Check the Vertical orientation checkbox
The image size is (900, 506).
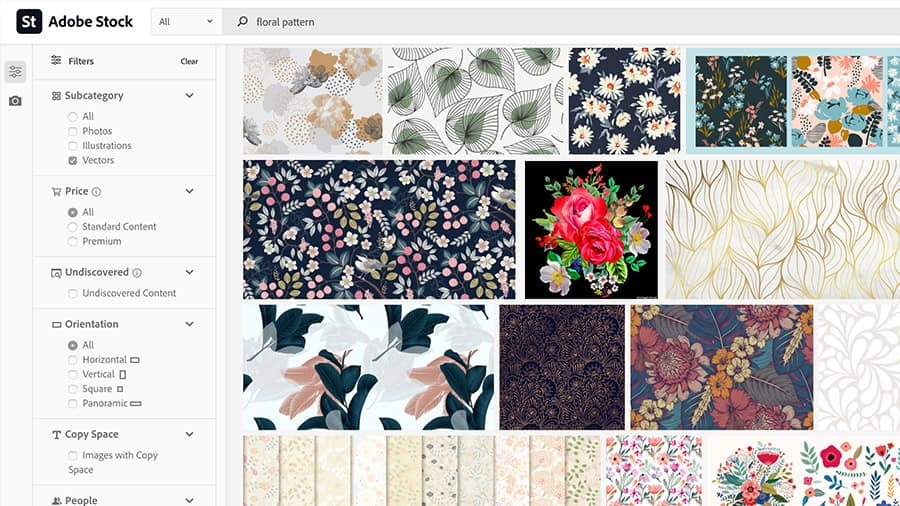pyautogui.click(x=72, y=375)
